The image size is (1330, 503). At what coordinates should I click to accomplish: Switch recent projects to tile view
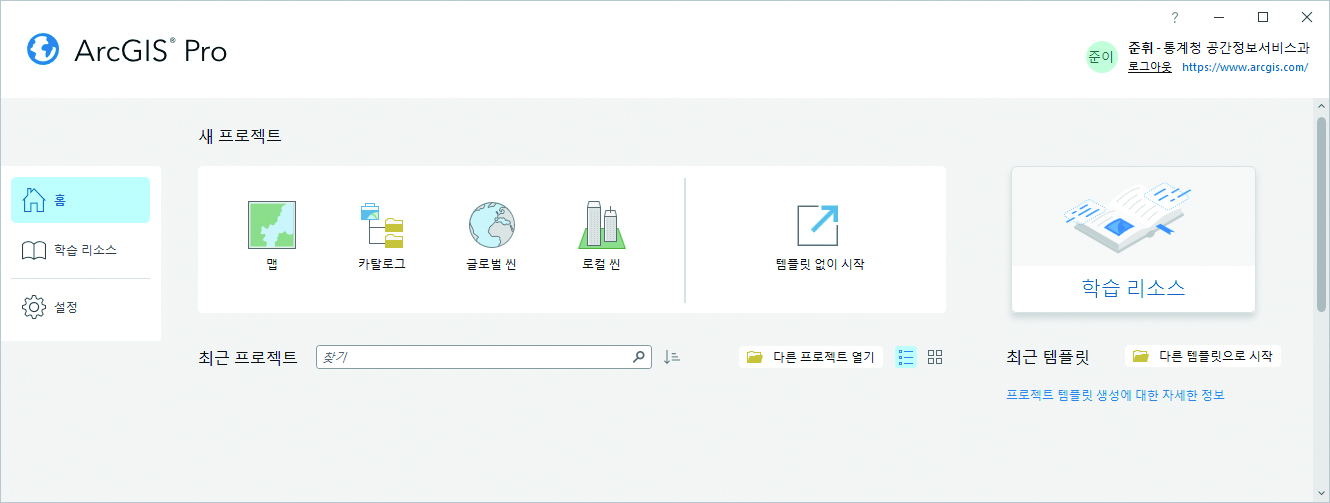935,357
